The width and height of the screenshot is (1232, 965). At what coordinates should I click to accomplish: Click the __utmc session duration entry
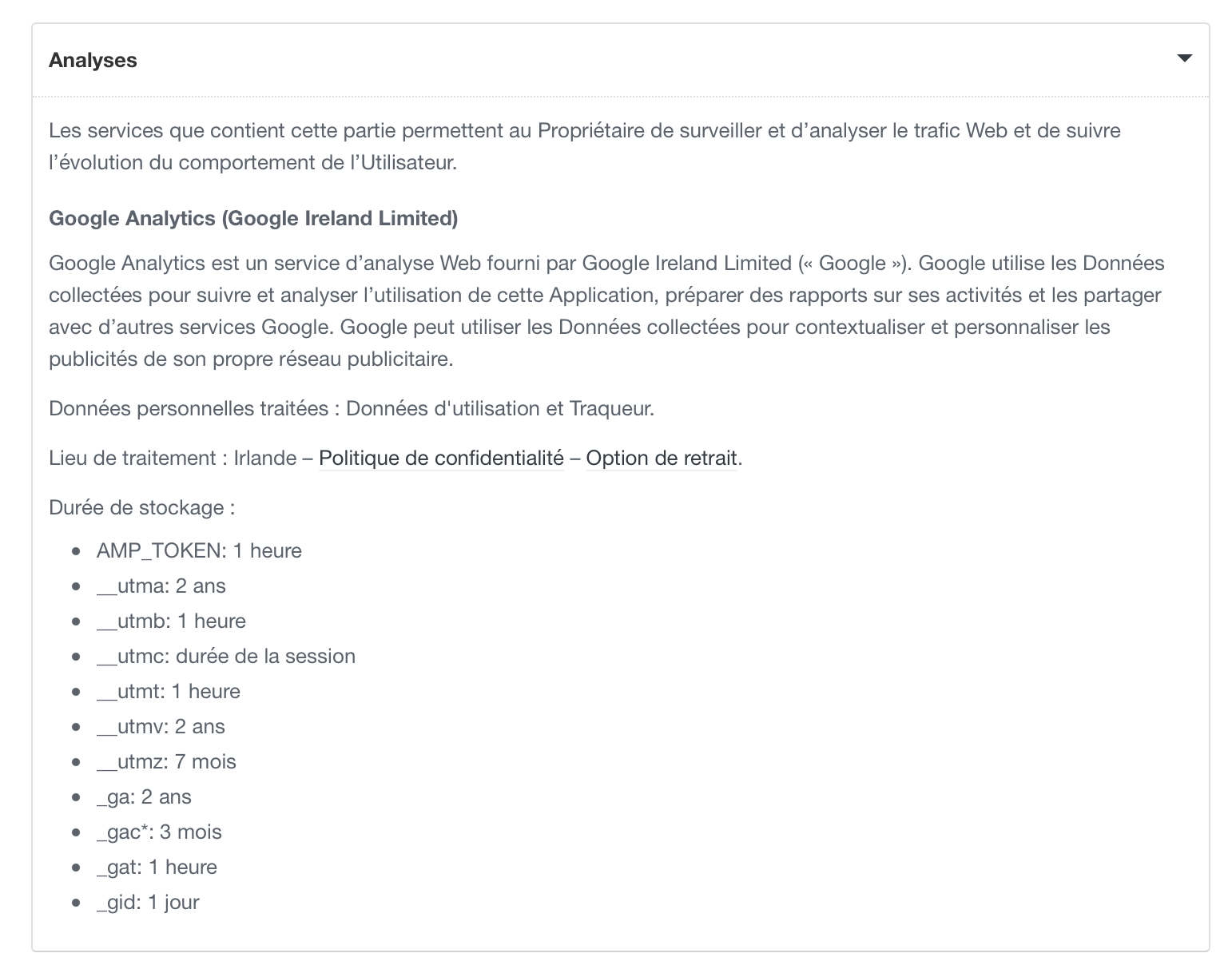click(x=225, y=657)
